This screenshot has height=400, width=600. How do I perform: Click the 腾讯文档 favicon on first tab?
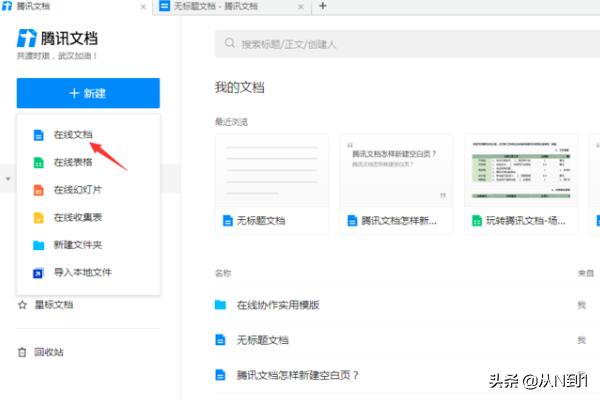[7, 6]
